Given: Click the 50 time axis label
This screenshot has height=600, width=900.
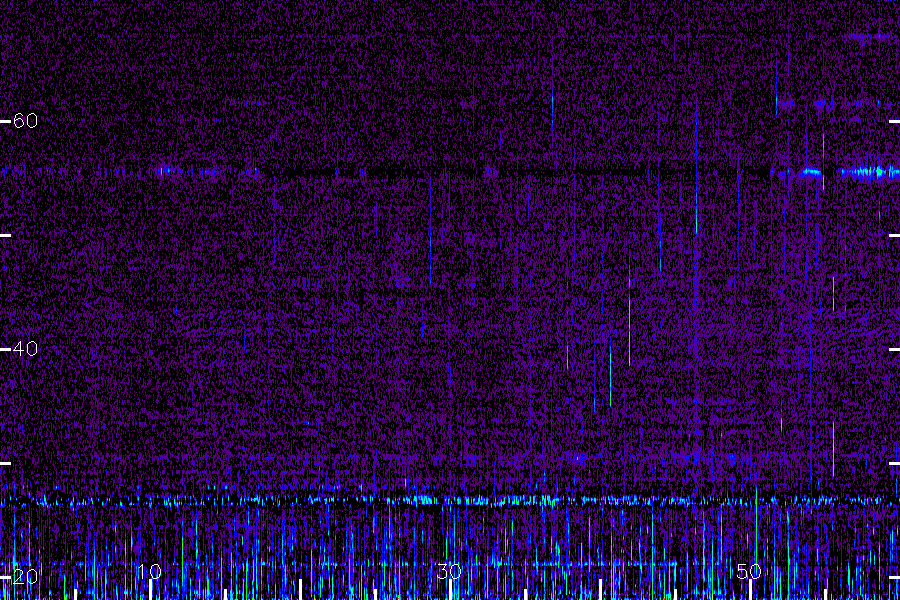Looking at the screenshot, I should [x=749, y=571].
